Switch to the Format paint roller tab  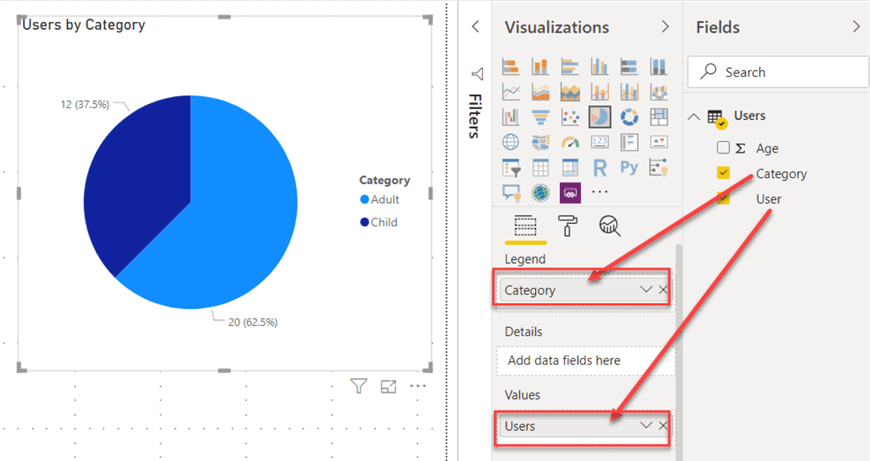567,226
